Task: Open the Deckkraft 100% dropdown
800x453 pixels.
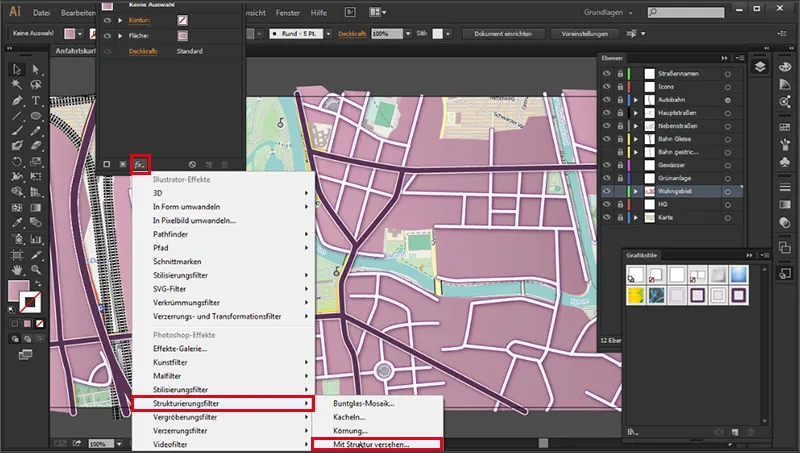Action: pyautogui.click(x=408, y=34)
